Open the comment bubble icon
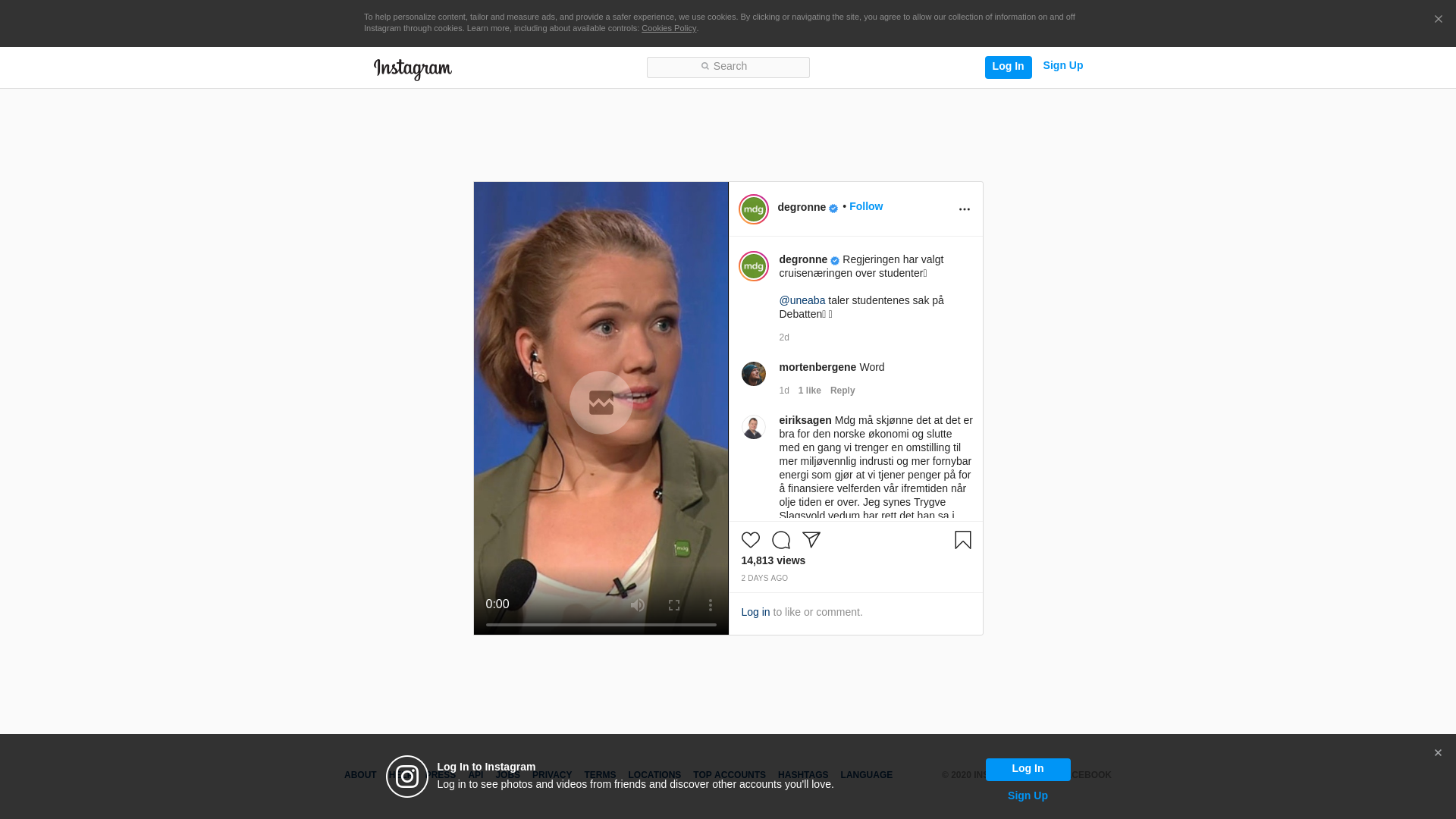Image resolution: width=1456 pixels, height=819 pixels. point(781,540)
